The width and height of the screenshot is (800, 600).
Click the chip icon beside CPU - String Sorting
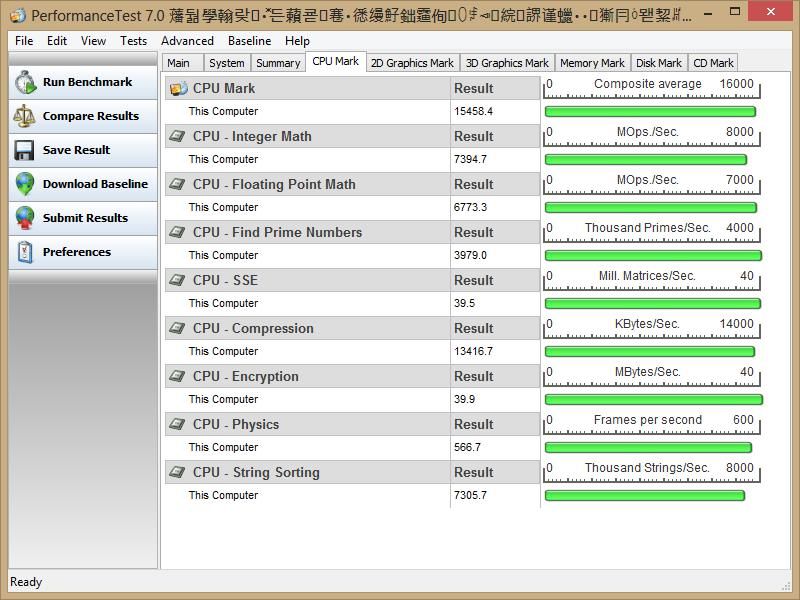178,472
